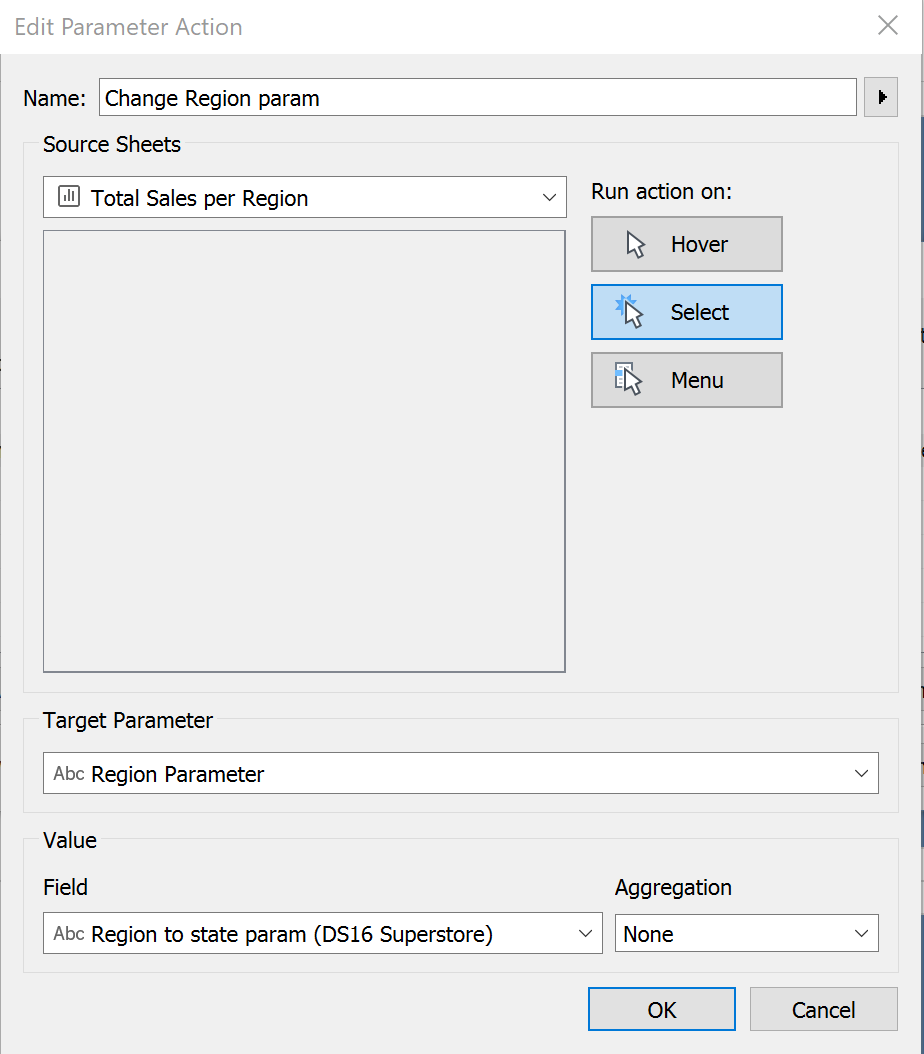Click the bar chart icon beside Total Sales per Region
Screen dimensions: 924x1054
coord(69,197)
